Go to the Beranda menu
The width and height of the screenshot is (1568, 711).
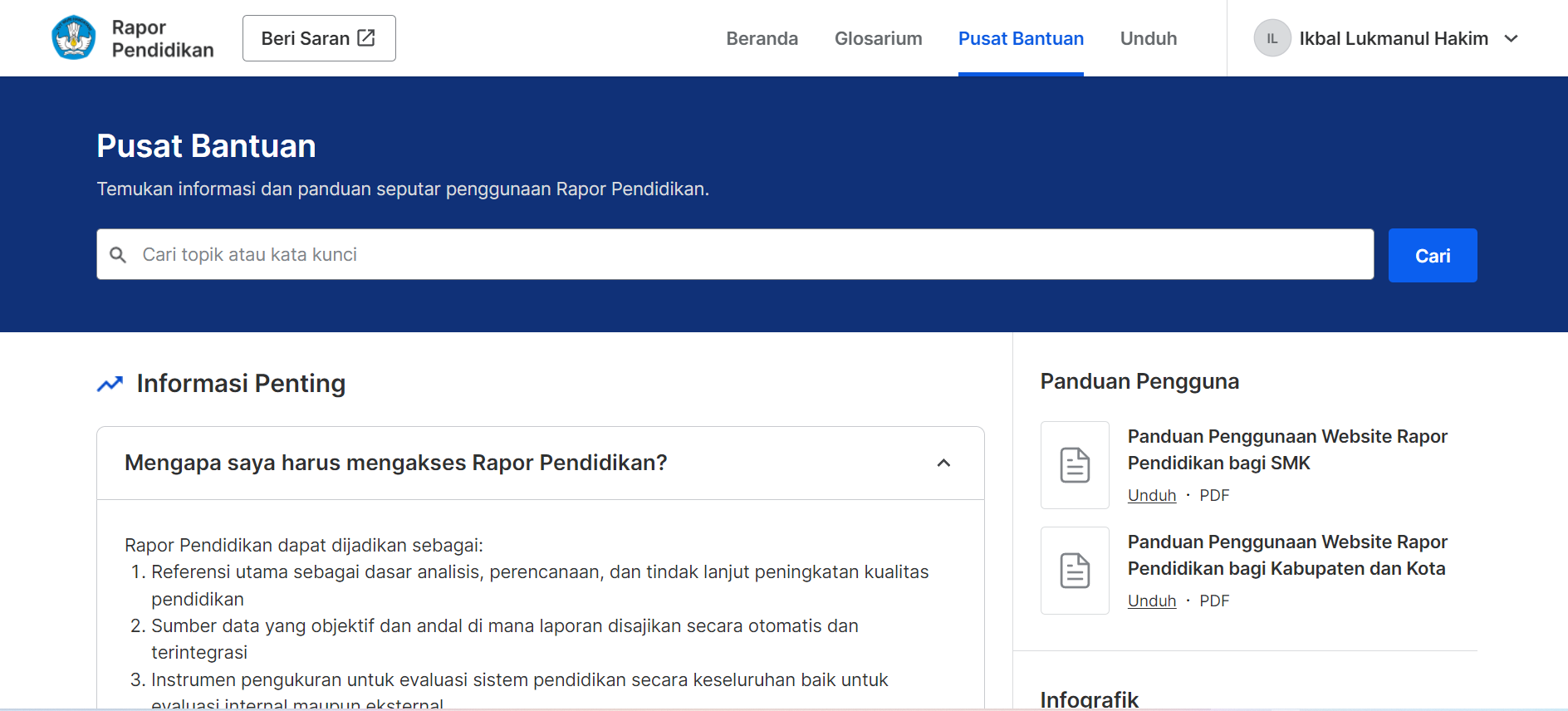tap(762, 39)
